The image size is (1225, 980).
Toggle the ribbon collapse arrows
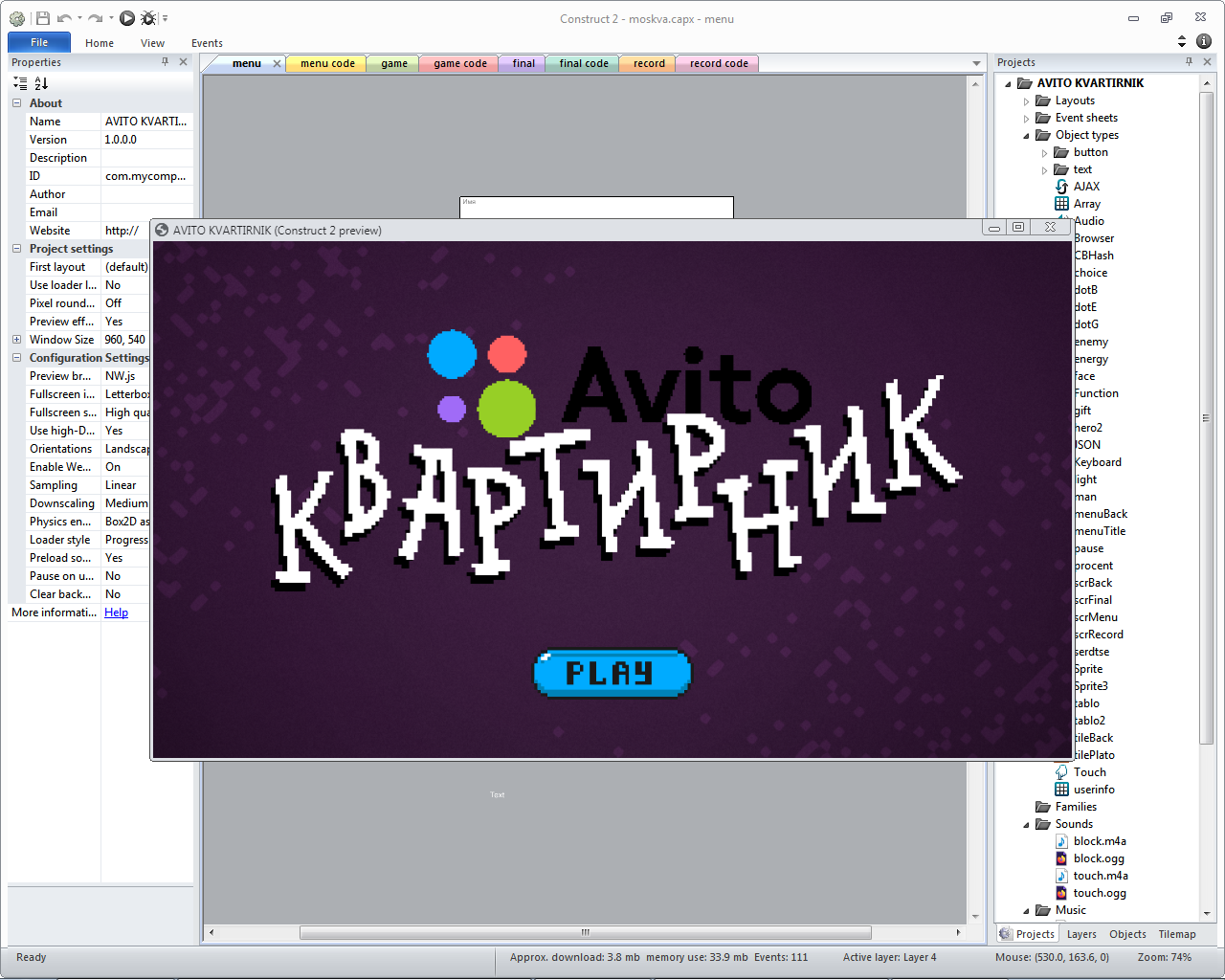tap(1182, 41)
